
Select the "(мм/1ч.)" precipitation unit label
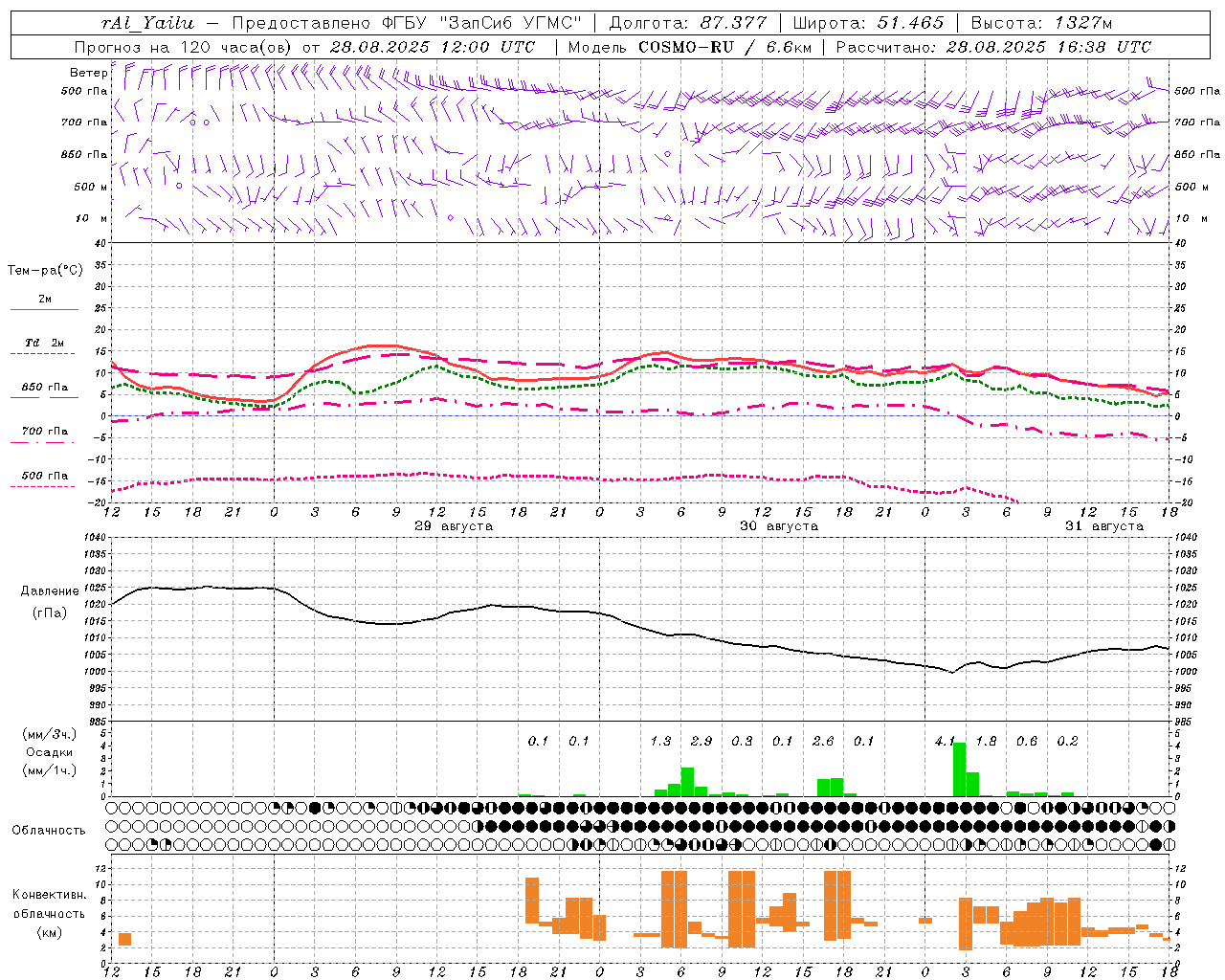50,770
